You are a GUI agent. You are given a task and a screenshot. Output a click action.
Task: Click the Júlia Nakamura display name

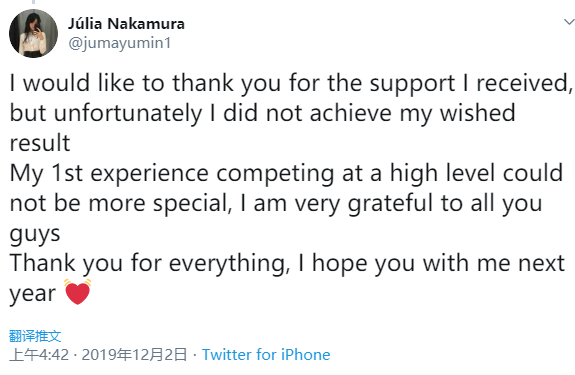tap(126, 24)
